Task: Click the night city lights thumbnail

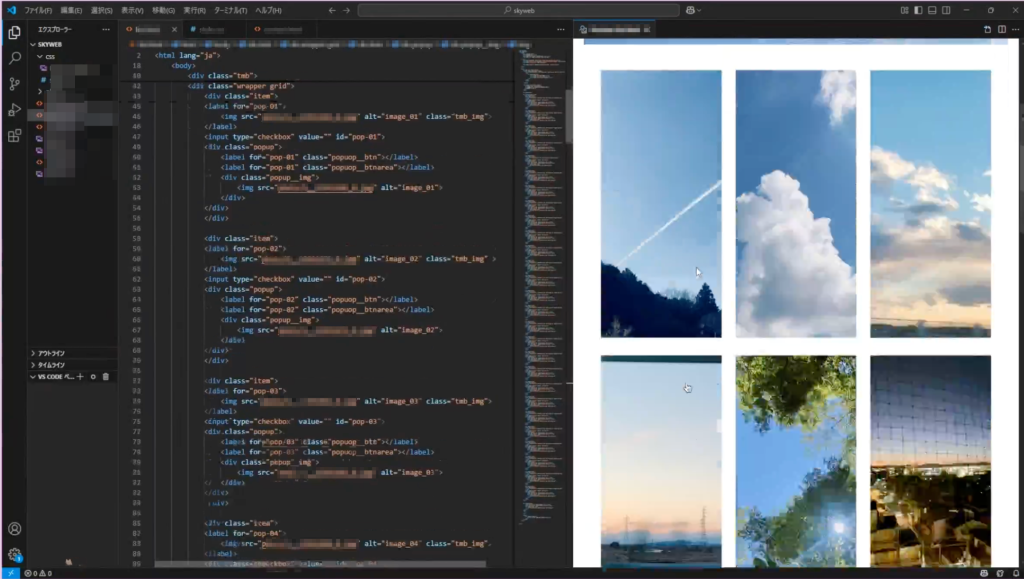Action: click(x=930, y=461)
